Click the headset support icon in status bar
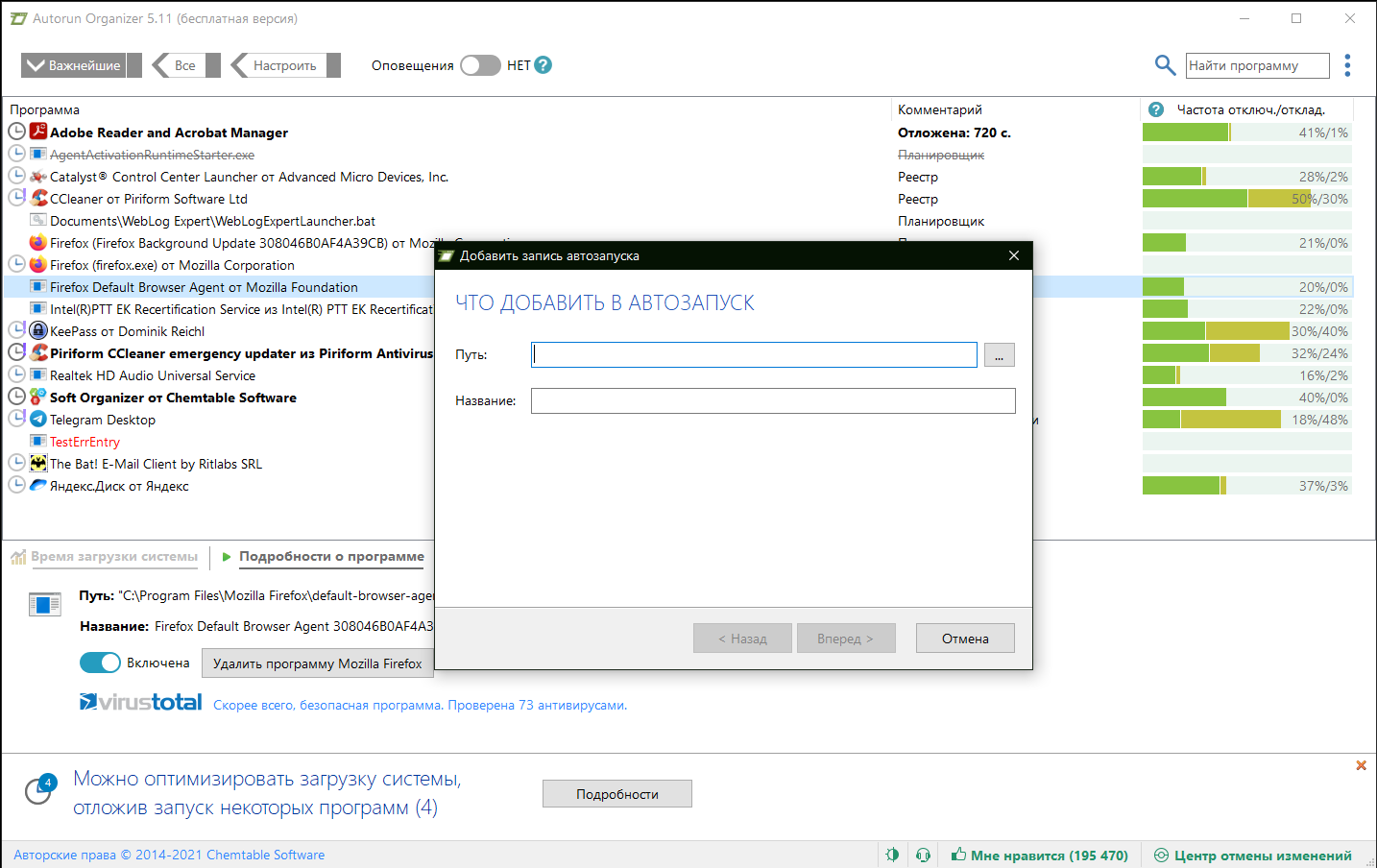Viewport: 1377px width, 868px height. pos(923,855)
